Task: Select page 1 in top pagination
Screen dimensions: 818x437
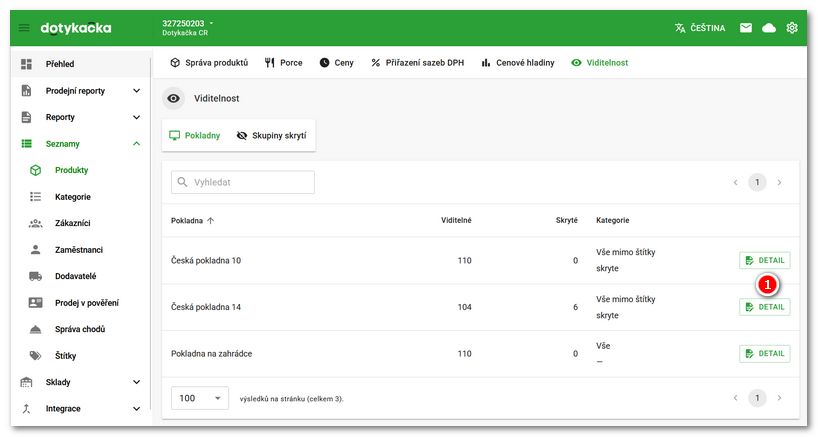Action: tap(757, 183)
